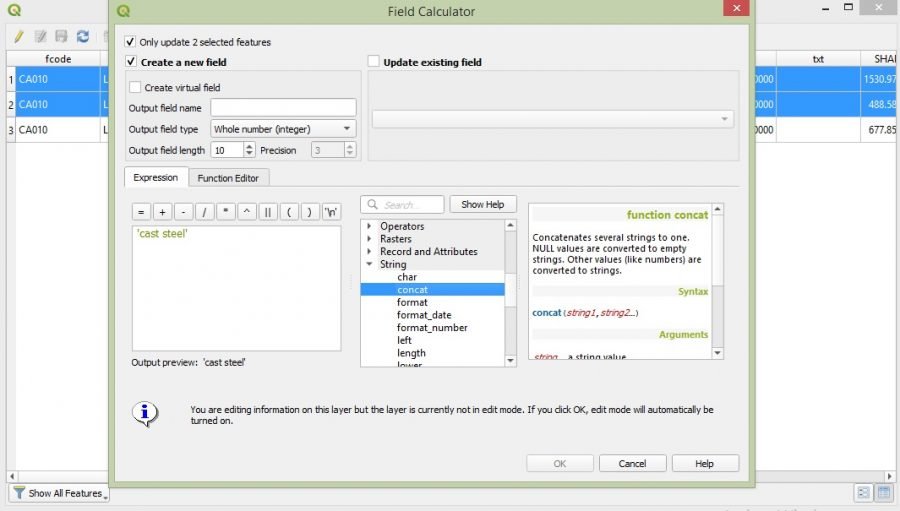Switch to table view icon
The image size is (900, 511).
(x=884, y=493)
